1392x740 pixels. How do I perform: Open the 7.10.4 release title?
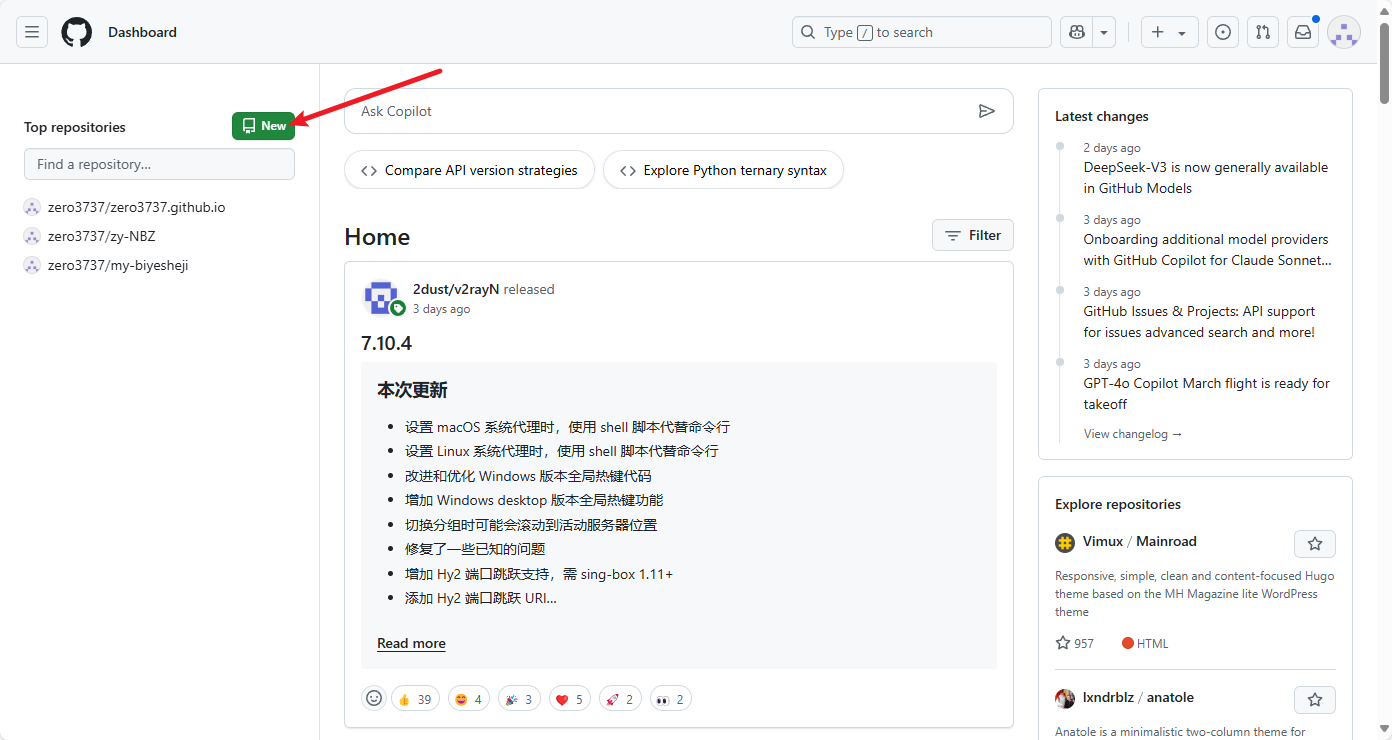pyautogui.click(x=386, y=343)
